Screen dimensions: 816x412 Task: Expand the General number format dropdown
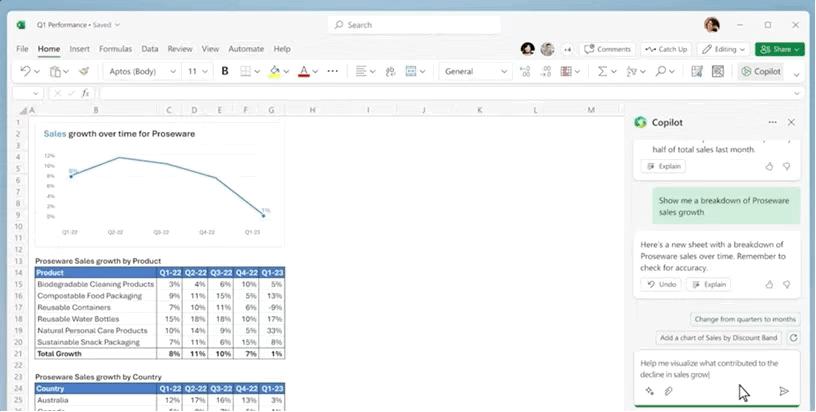point(476,71)
